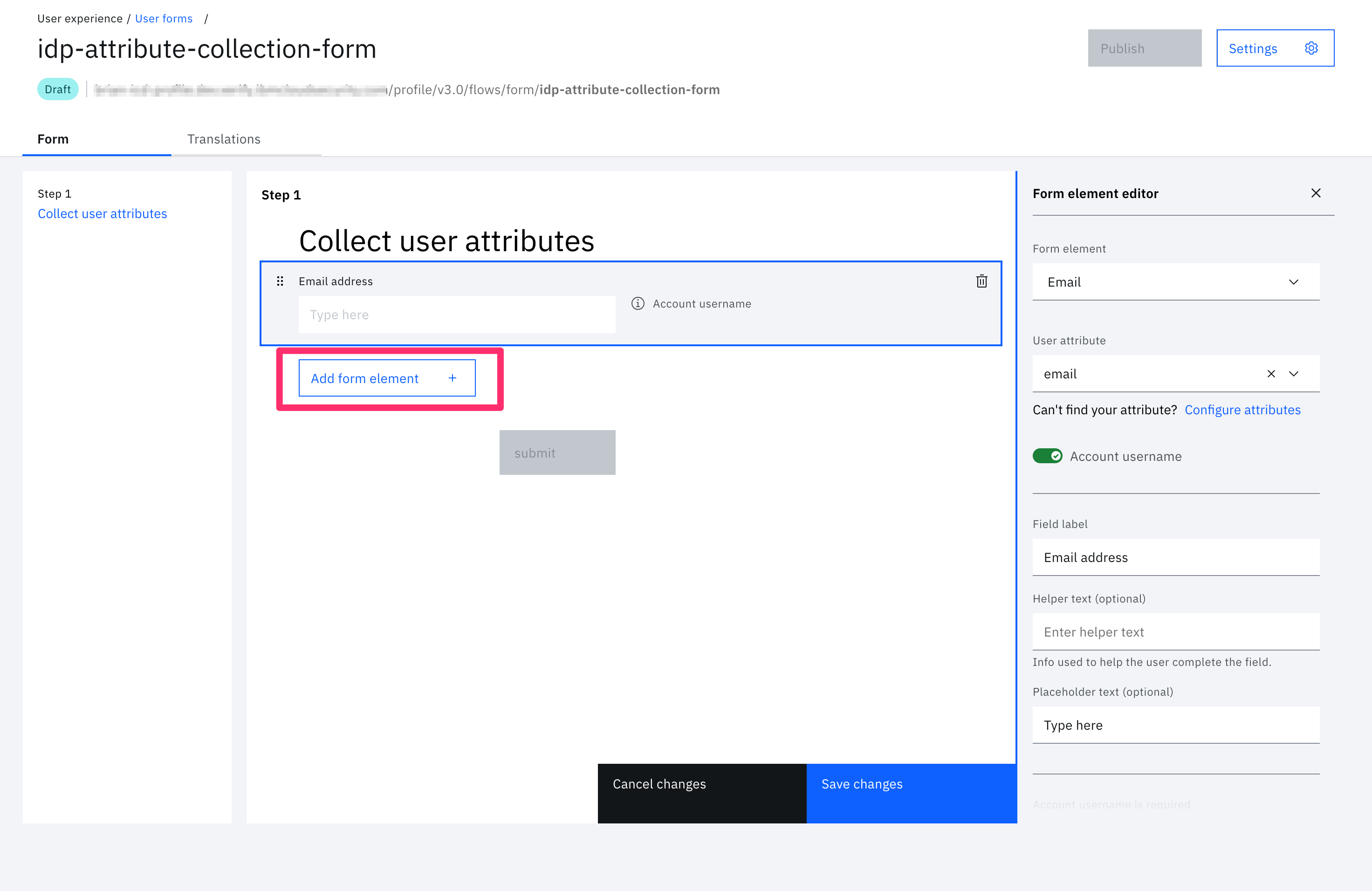This screenshot has height=891, width=1372.
Task: Click the plus icon in Add form element
Action: pos(453,378)
